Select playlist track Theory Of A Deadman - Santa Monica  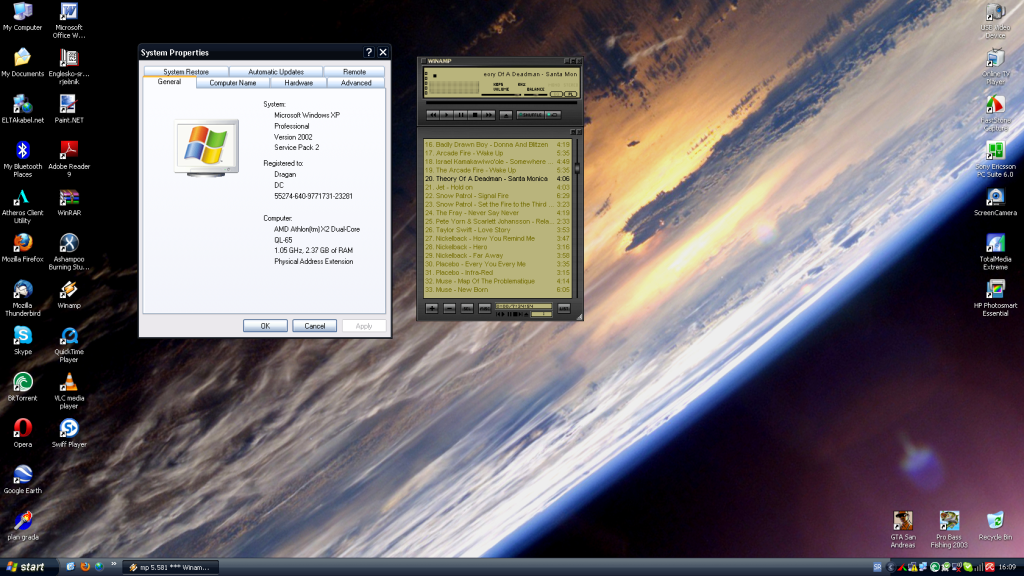coord(498,178)
